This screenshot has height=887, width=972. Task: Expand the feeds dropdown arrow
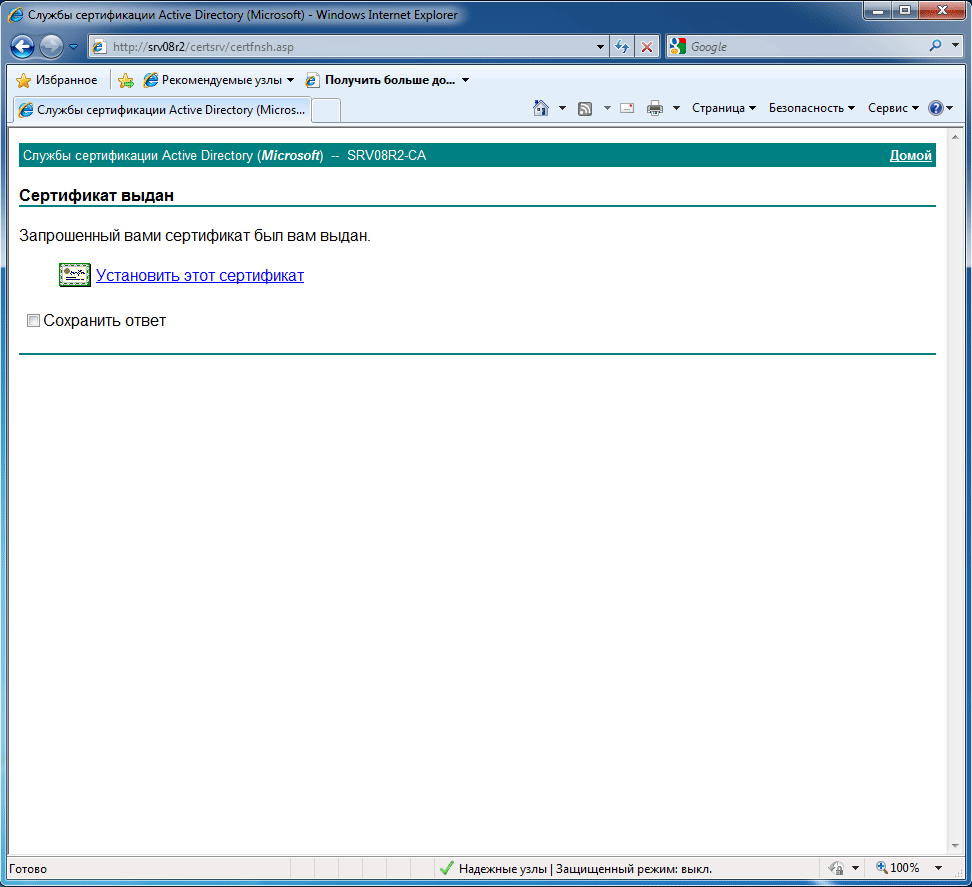coord(607,108)
